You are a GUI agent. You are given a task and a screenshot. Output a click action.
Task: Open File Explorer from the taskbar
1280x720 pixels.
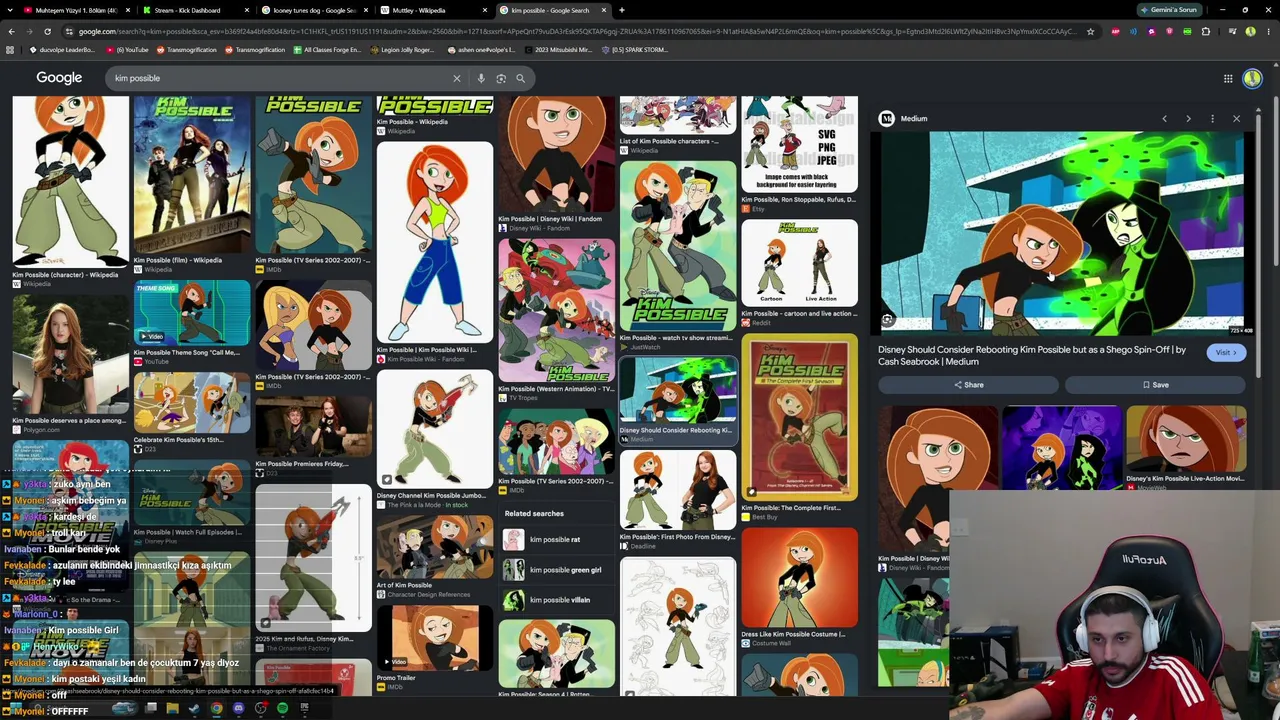point(172,708)
